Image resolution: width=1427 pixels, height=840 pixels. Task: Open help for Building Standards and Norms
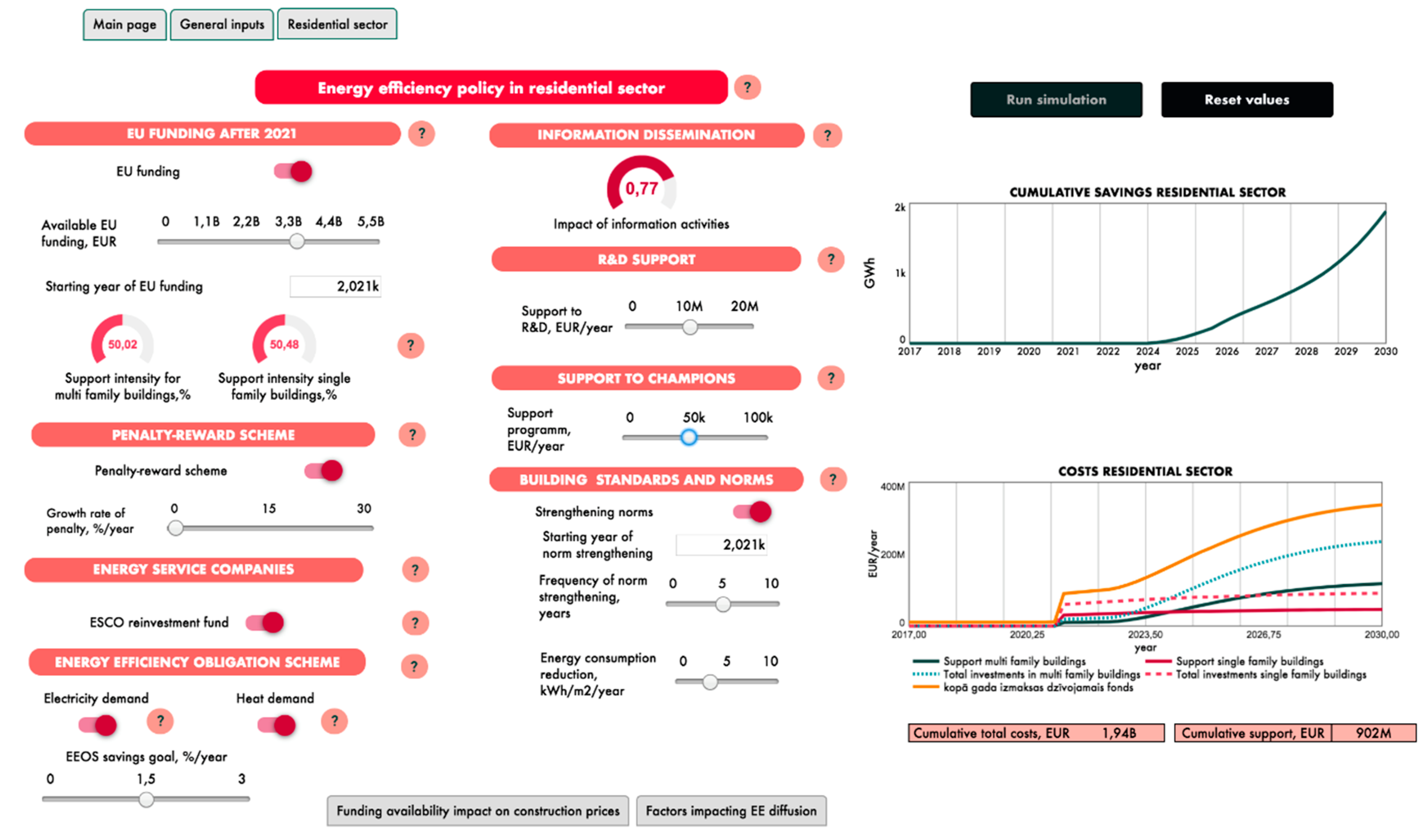833,480
